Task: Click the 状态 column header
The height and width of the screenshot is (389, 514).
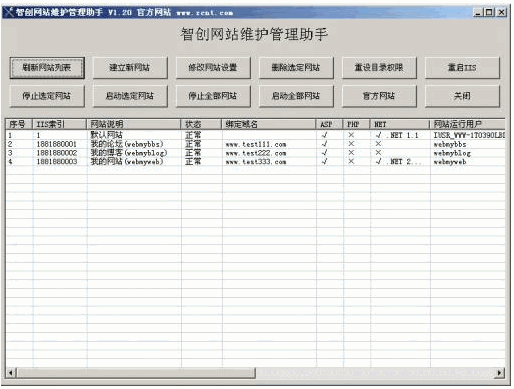Action: (201, 124)
